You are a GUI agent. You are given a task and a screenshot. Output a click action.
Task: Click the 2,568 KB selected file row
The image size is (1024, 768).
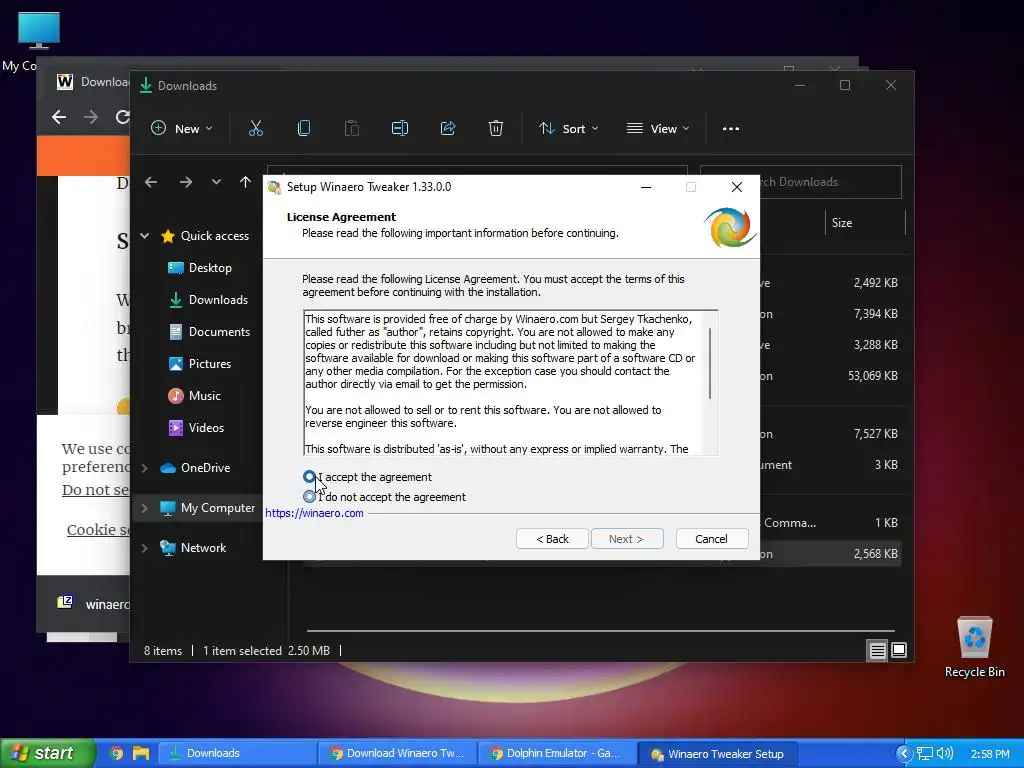(x=829, y=554)
